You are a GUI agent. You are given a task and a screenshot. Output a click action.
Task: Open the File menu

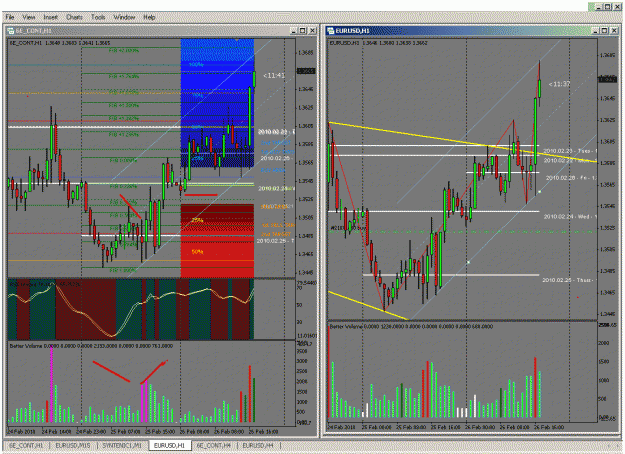(10, 17)
